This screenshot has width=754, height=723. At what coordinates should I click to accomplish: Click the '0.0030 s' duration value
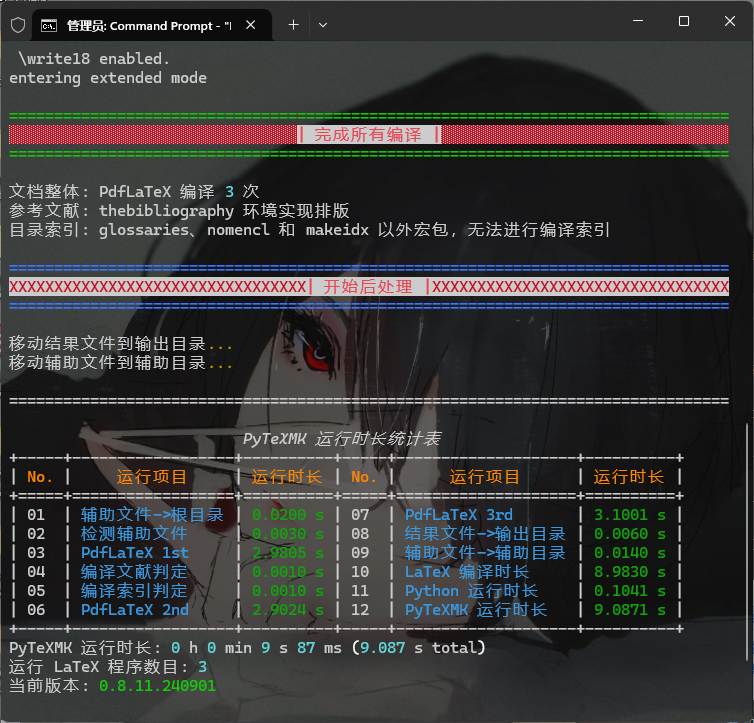click(288, 534)
